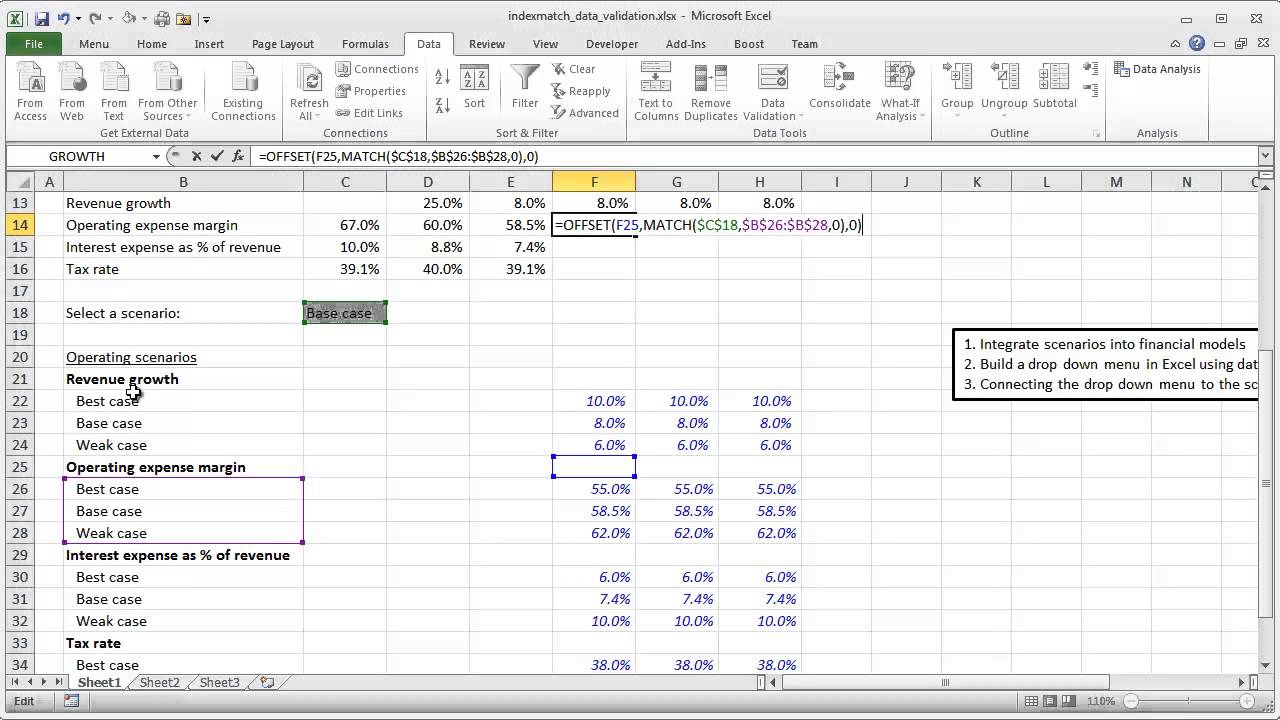Customize Quick Access Toolbar dropdown
This screenshot has width=1280, height=720.
(206, 19)
